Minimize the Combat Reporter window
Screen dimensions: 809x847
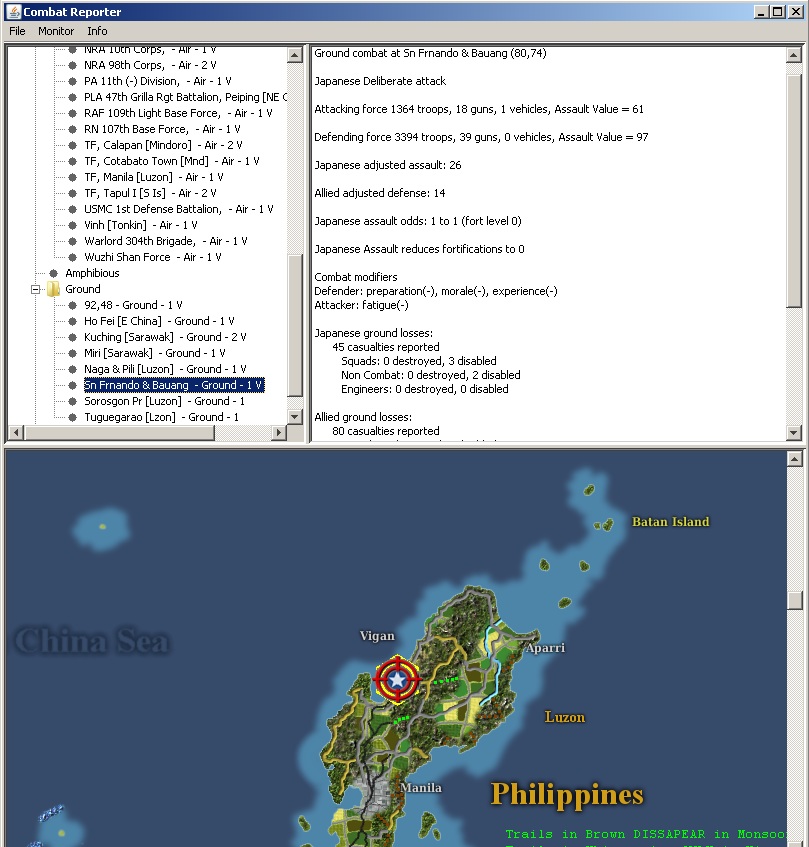(761, 11)
